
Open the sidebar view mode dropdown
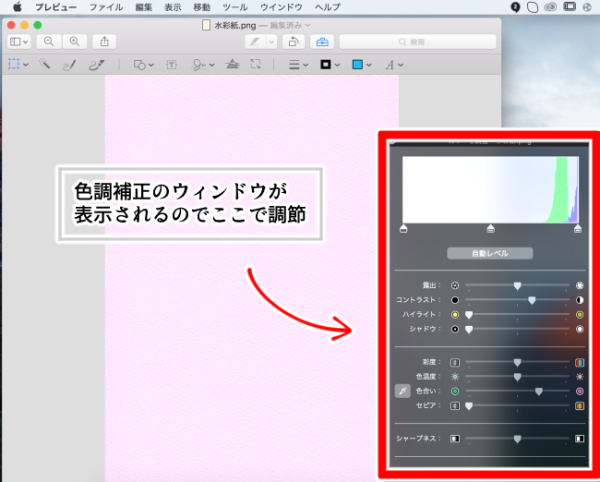(19, 41)
